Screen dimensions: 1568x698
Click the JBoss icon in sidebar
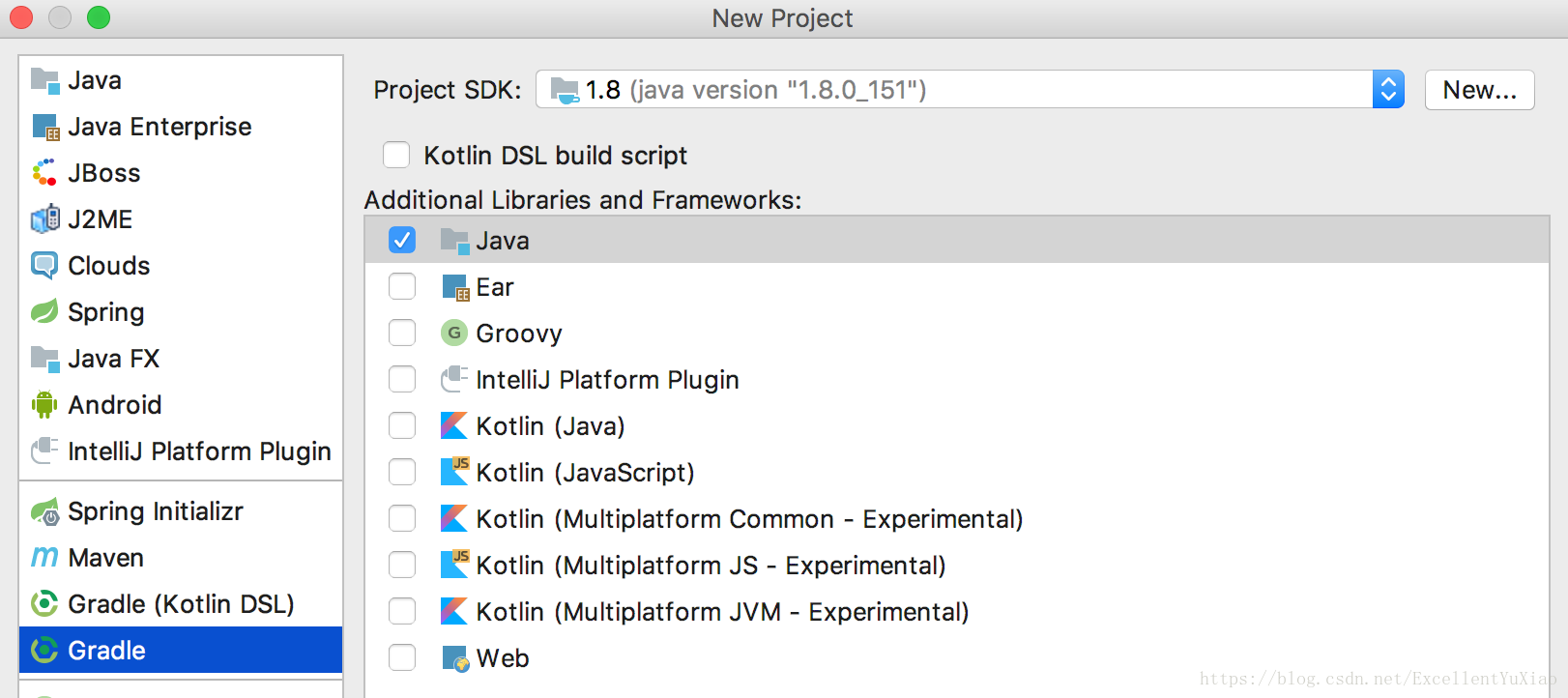[x=44, y=173]
